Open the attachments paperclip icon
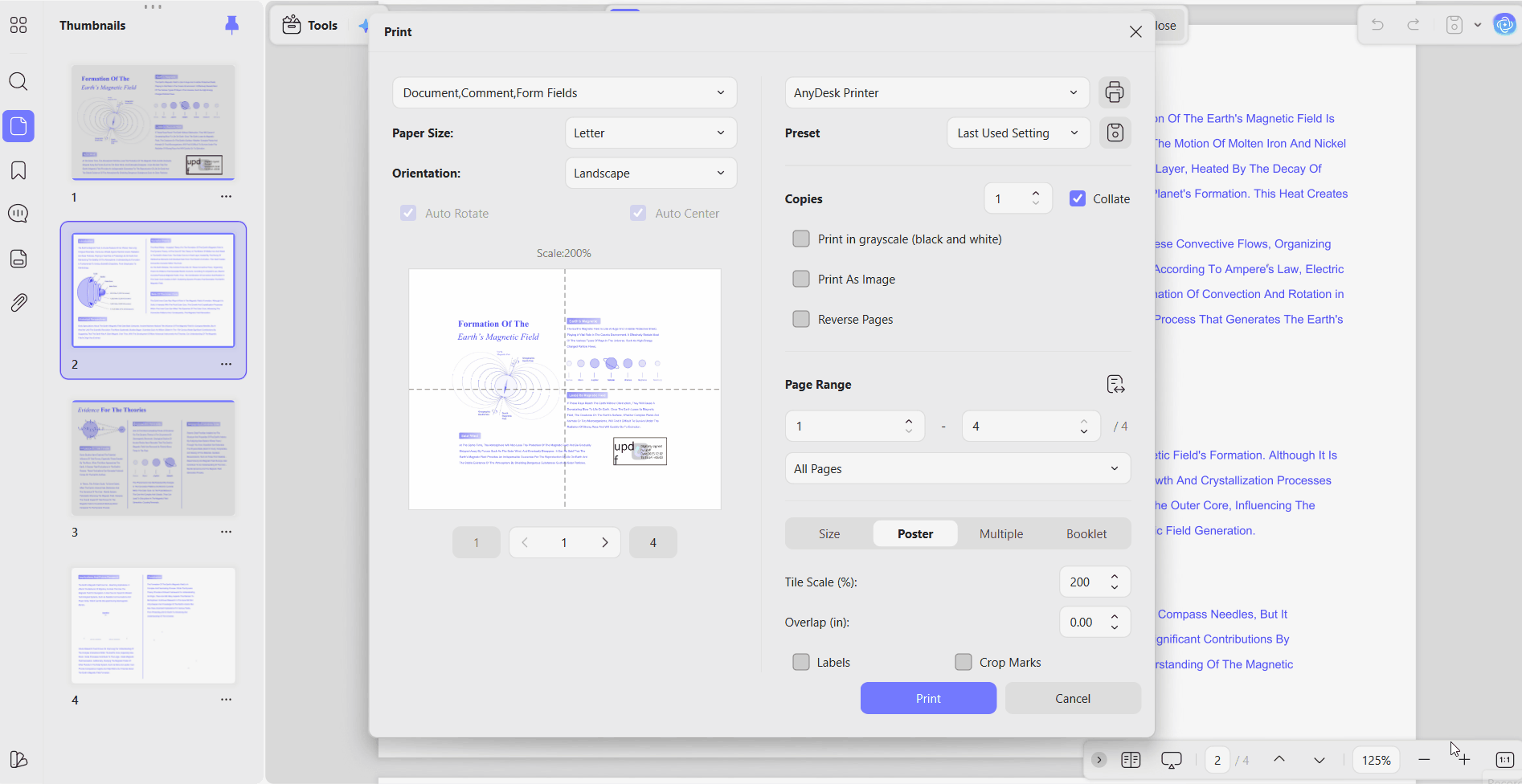The width and height of the screenshot is (1522, 784). [18, 303]
